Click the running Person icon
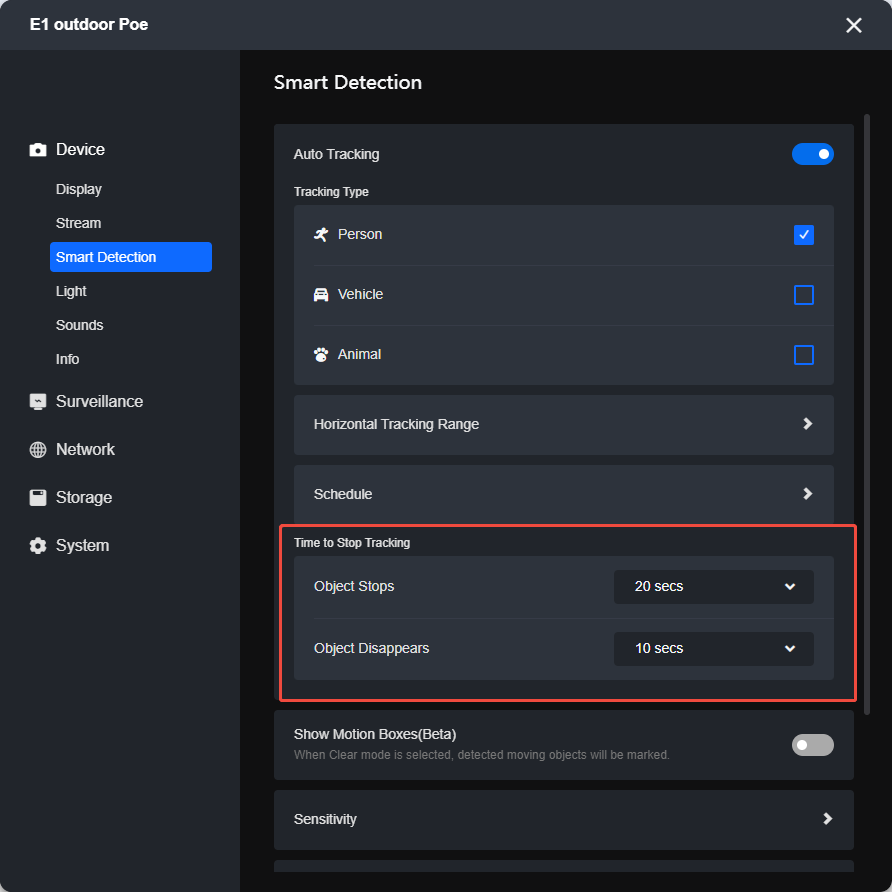The height and width of the screenshot is (892, 892). [x=321, y=234]
